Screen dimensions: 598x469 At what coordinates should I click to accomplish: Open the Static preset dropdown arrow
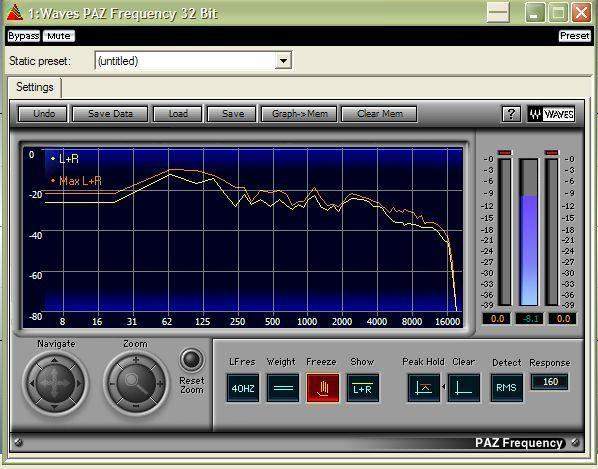point(283,61)
